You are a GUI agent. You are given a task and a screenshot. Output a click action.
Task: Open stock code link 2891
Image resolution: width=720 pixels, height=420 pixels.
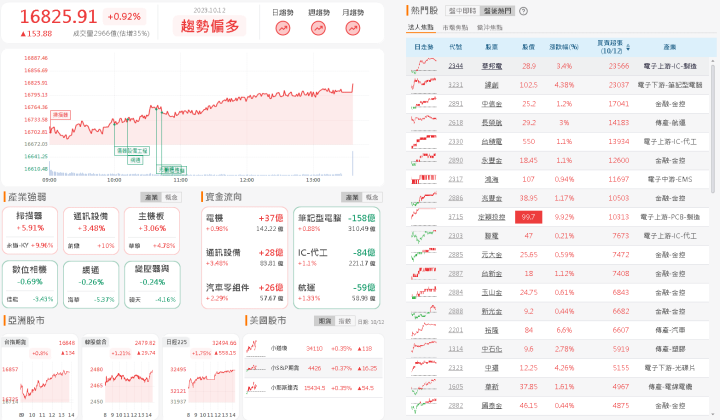click(456, 104)
